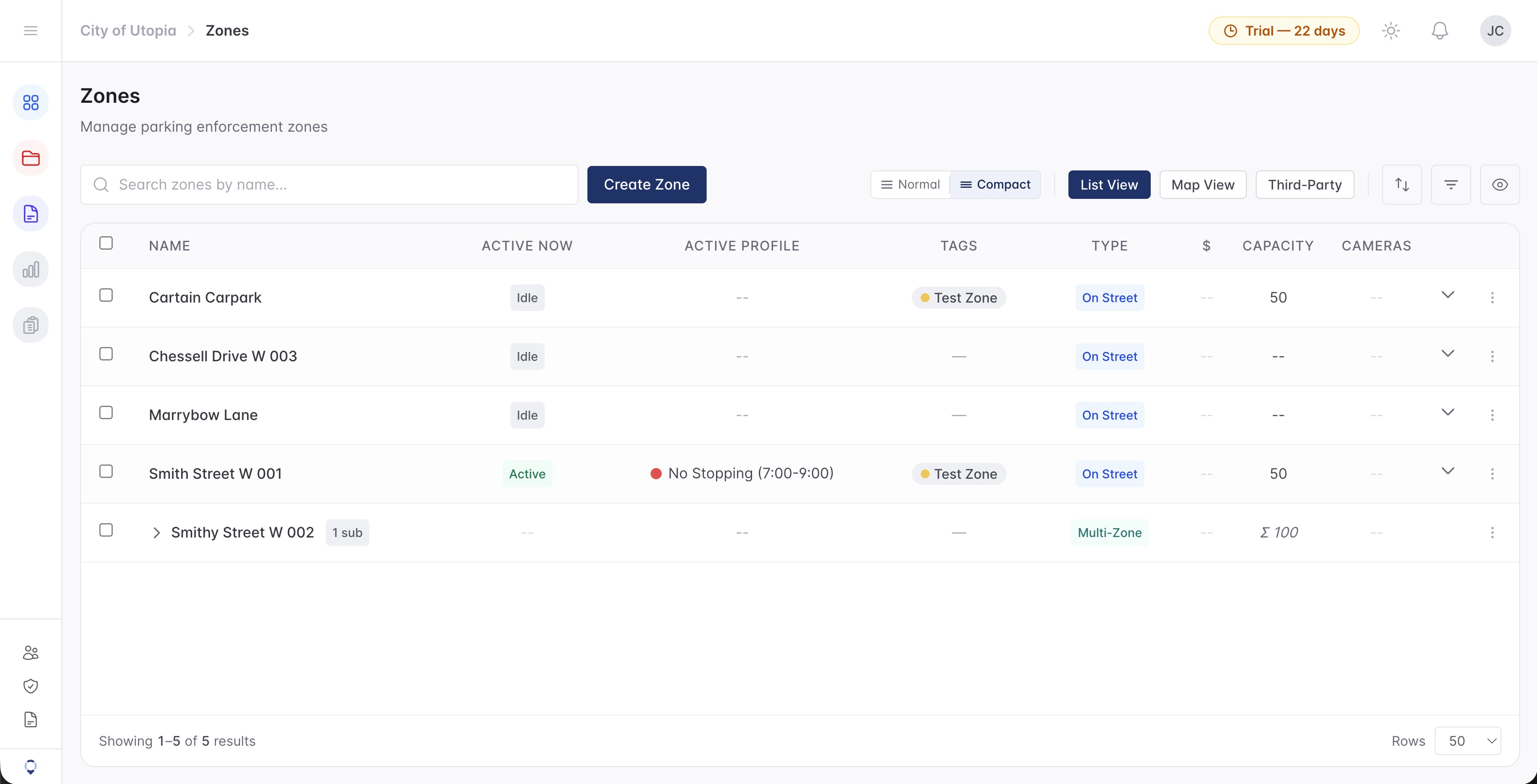This screenshot has height=784, width=1537.
Task: Click Idle badge for Marrybow Lane
Action: pyautogui.click(x=527, y=415)
